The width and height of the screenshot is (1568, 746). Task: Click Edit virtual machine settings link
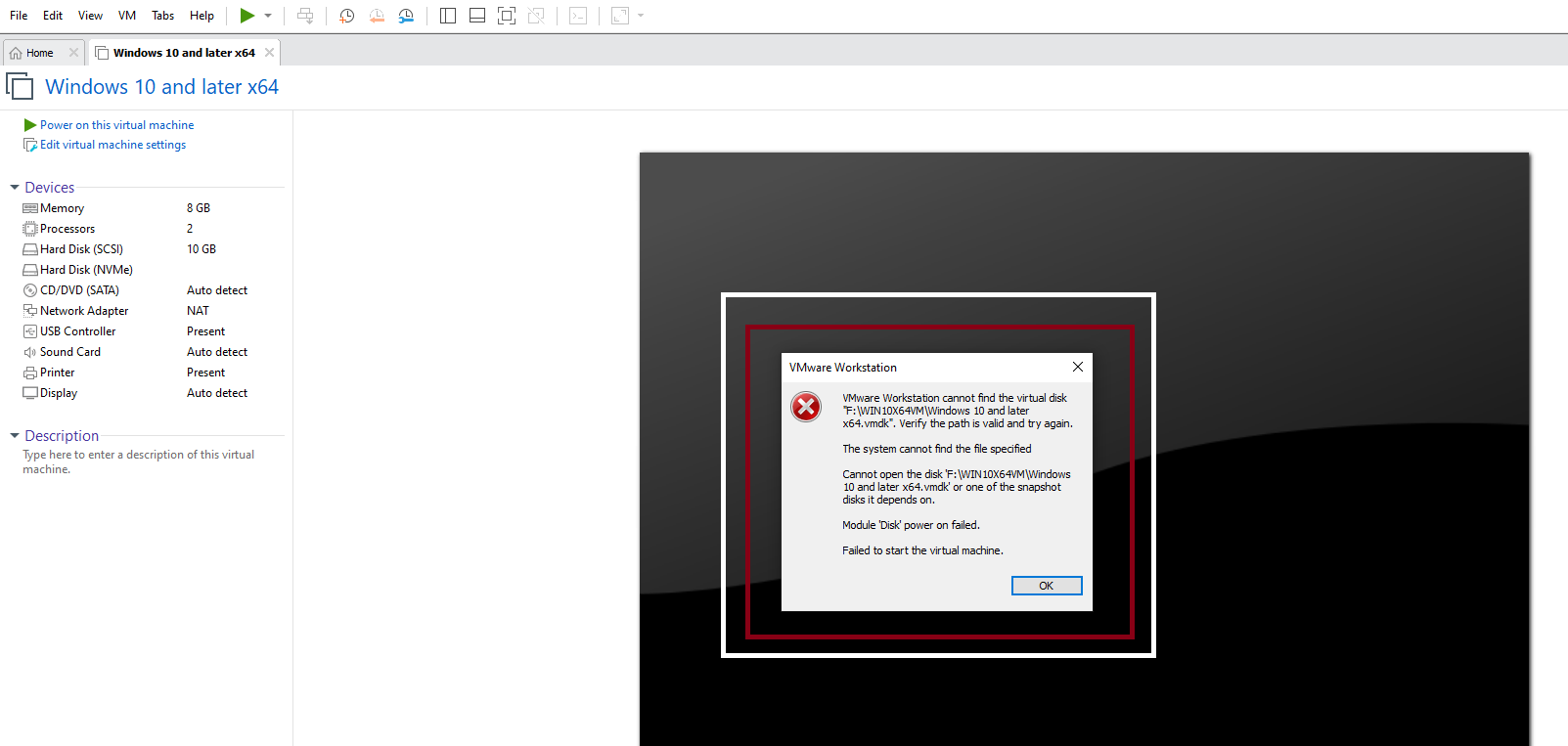[112, 145]
